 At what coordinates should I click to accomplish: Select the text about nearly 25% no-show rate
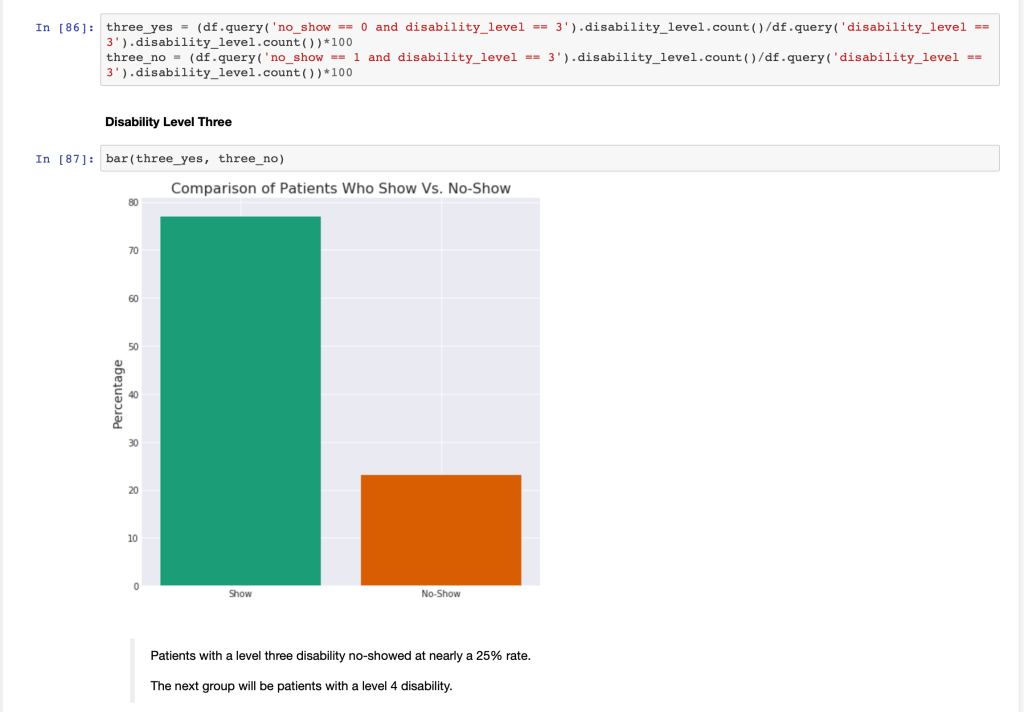[x=340, y=656]
